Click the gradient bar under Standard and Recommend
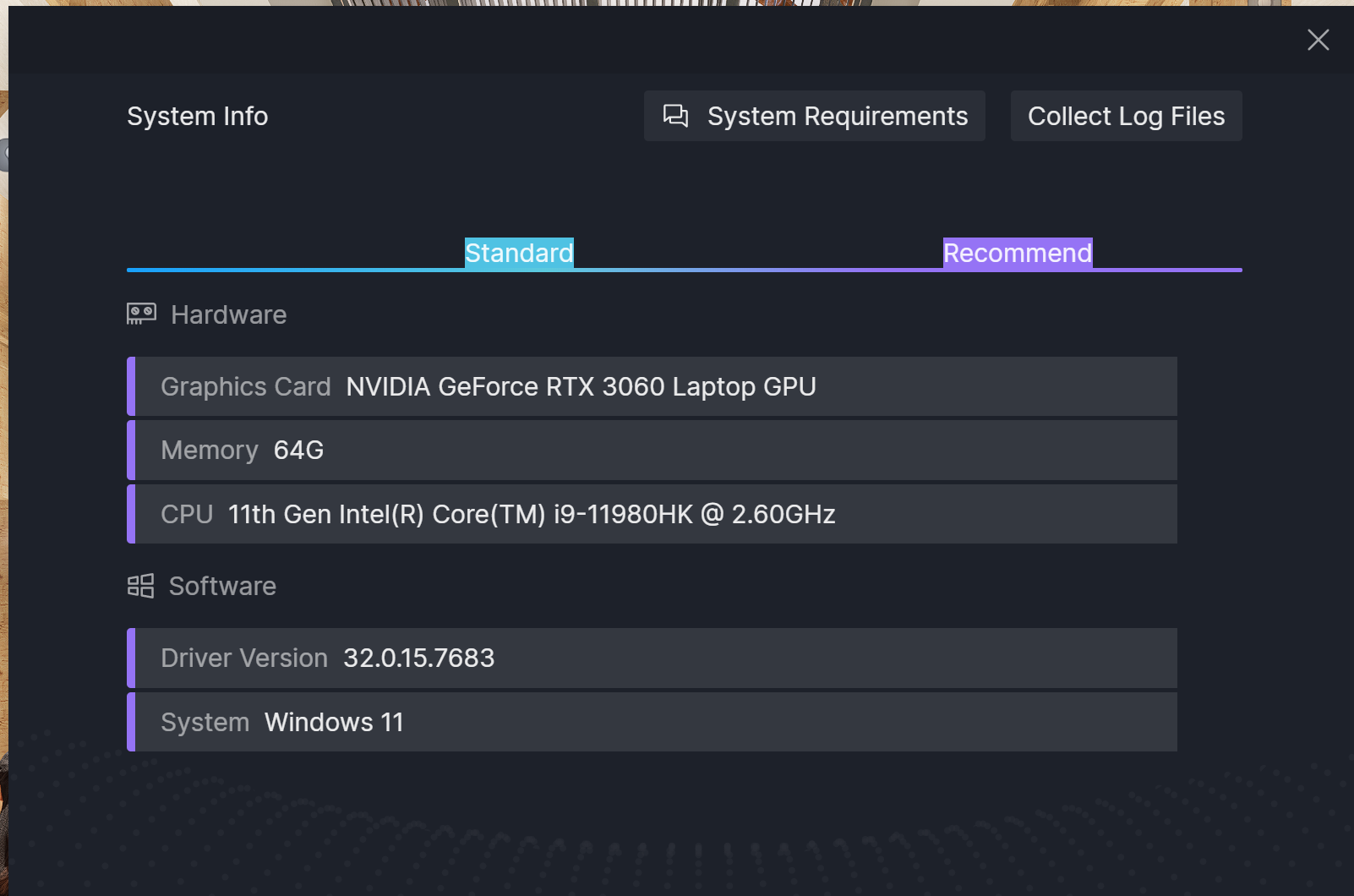1354x896 pixels. [x=684, y=270]
